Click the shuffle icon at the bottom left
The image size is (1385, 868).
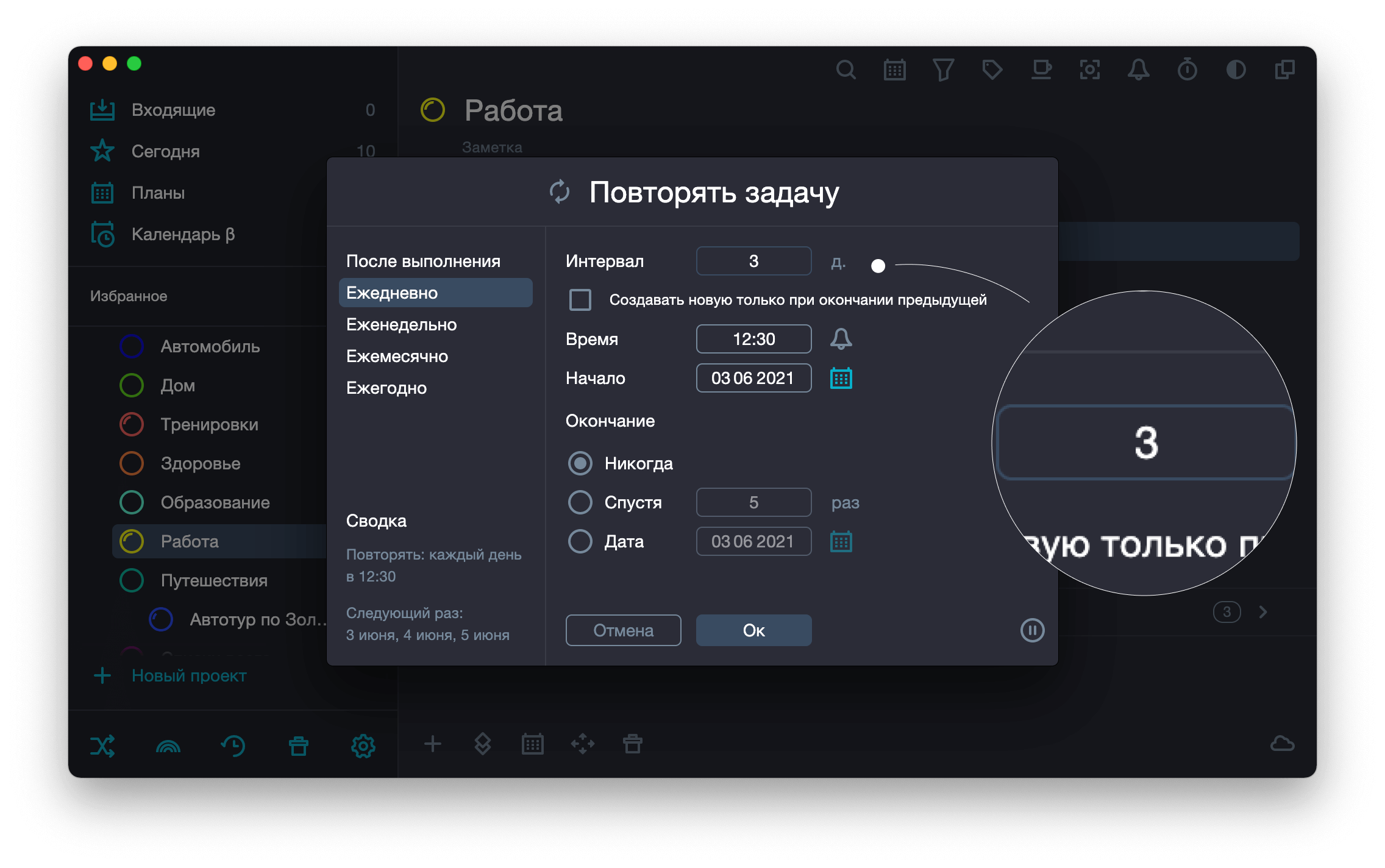tap(102, 745)
